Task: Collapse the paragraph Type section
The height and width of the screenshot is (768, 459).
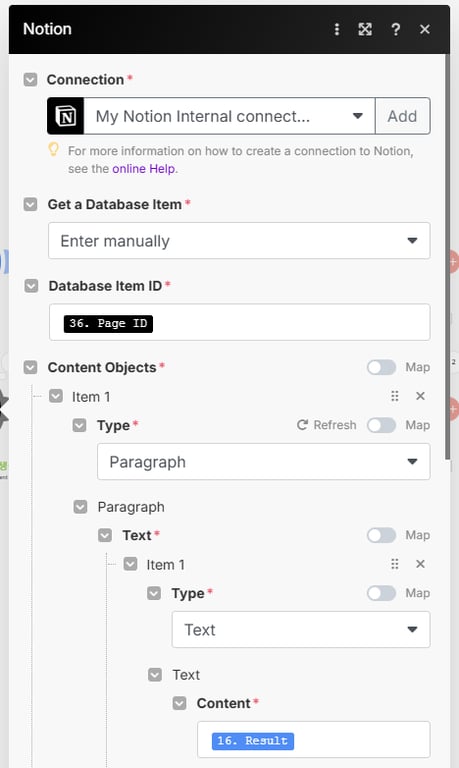Action: coord(79,425)
